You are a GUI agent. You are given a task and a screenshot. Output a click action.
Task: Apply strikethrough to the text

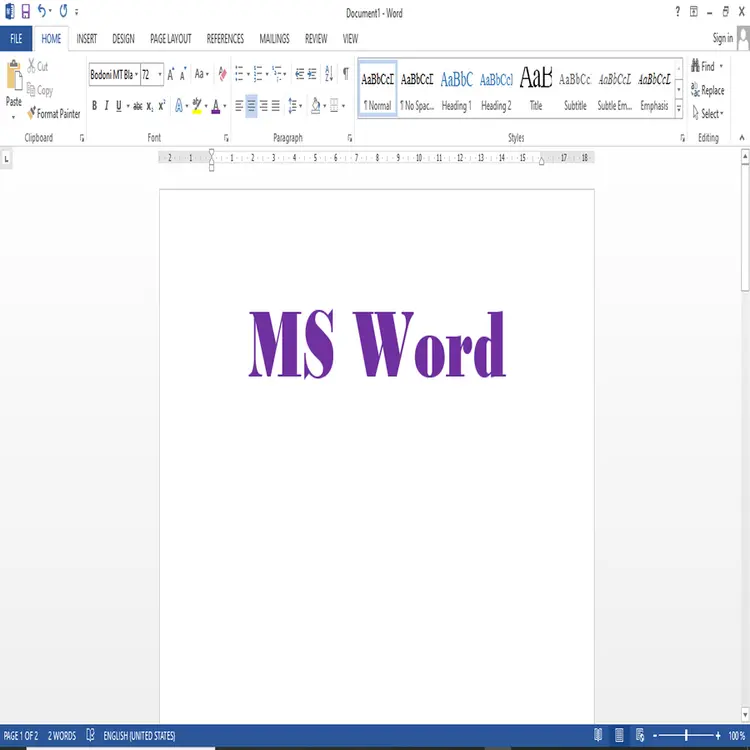137,106
